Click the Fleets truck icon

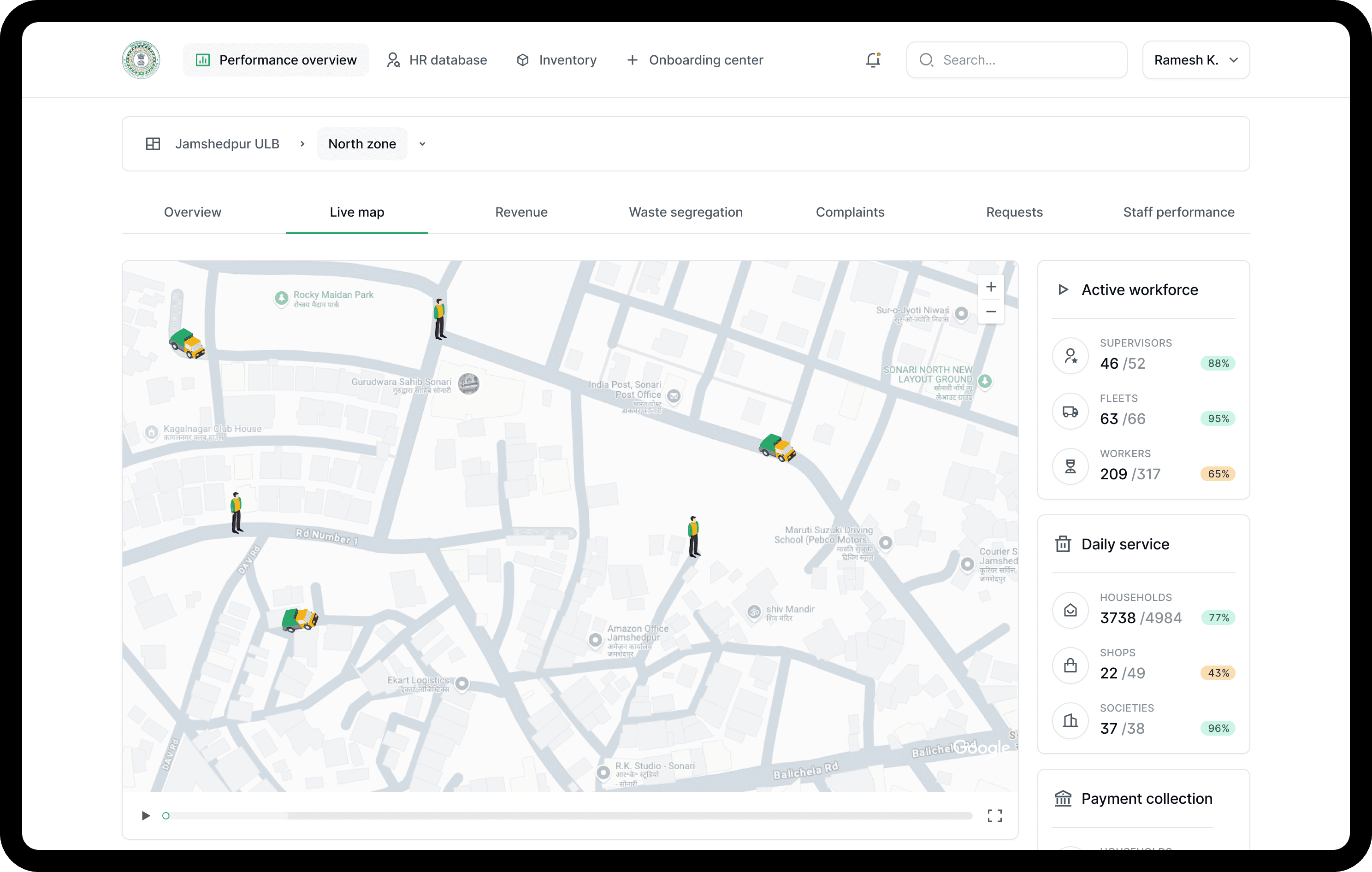coord(1070,411)
